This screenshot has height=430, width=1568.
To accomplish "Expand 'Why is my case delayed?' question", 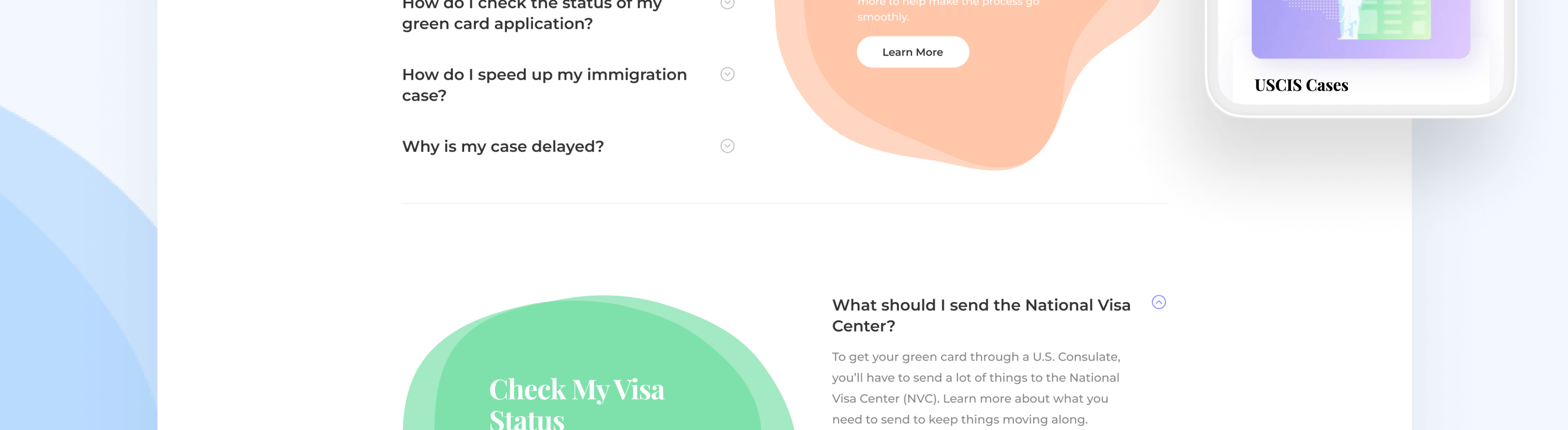I will (502, 147).
